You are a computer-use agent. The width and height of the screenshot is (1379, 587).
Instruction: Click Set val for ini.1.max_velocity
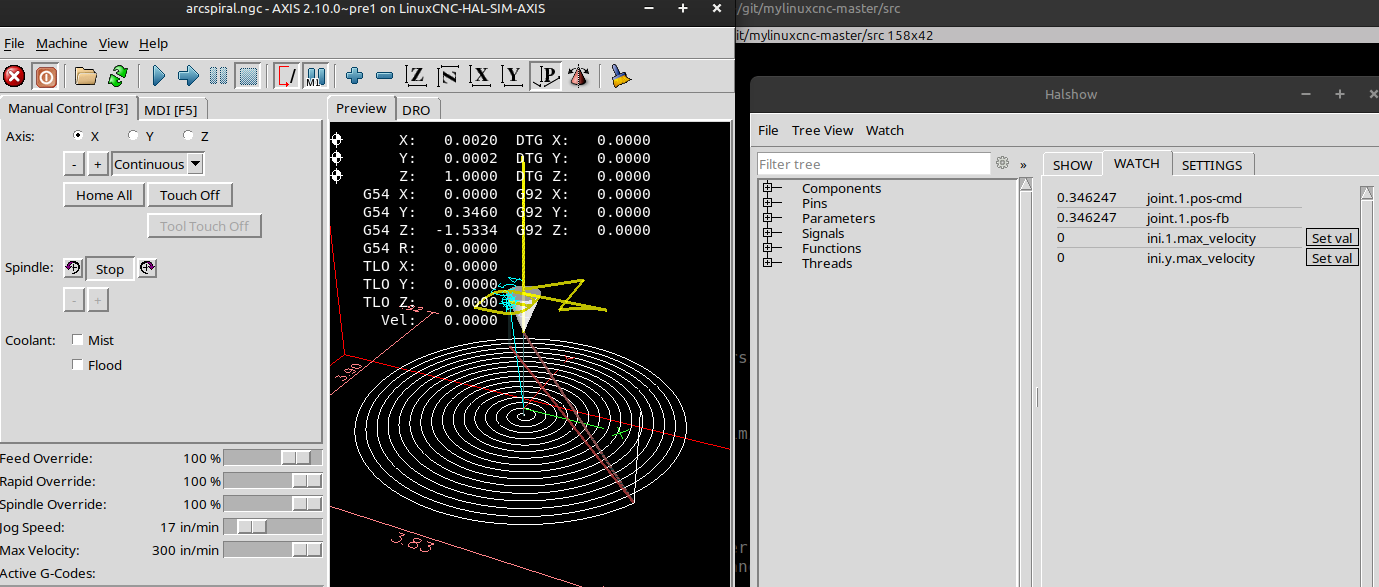pyautogui.click(x=1332, y=238)
